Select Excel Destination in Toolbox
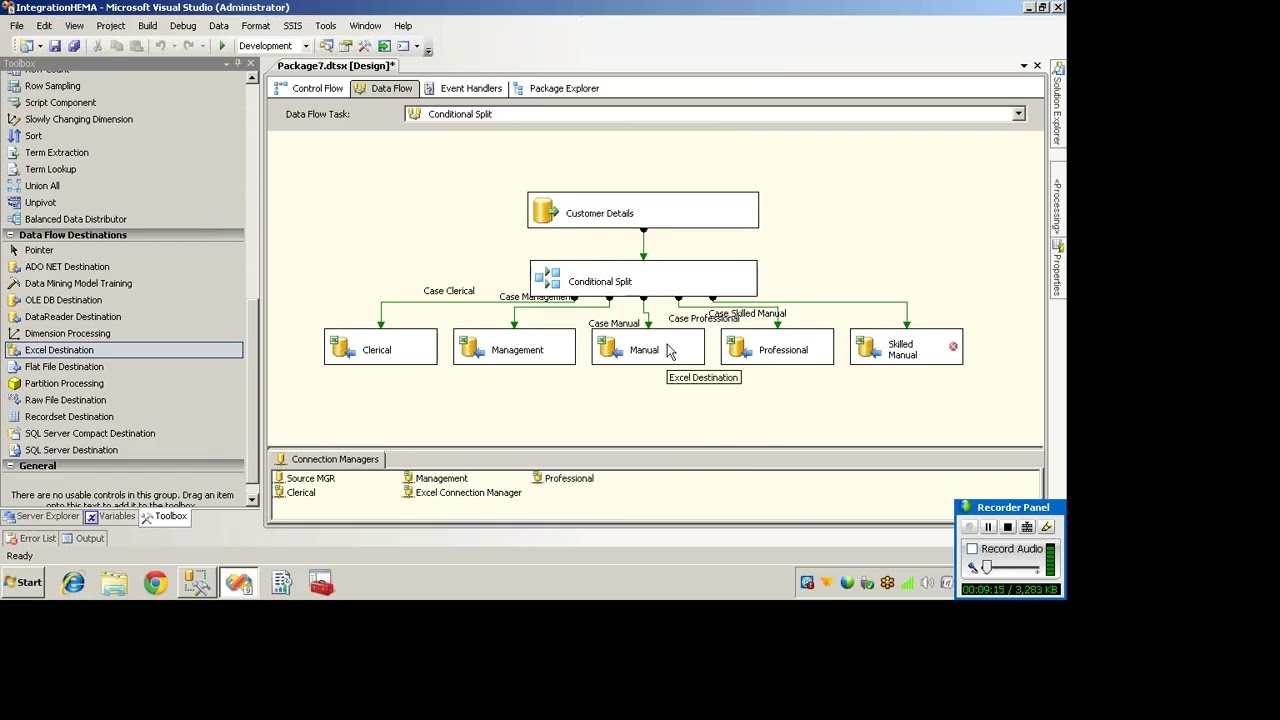 coord(124,350)
